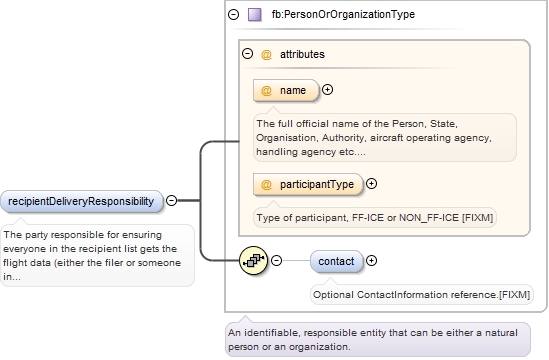Collapse the attributes section
This screenshot has height=360, width=549.
pyautogui.click(x=248, y=54)
